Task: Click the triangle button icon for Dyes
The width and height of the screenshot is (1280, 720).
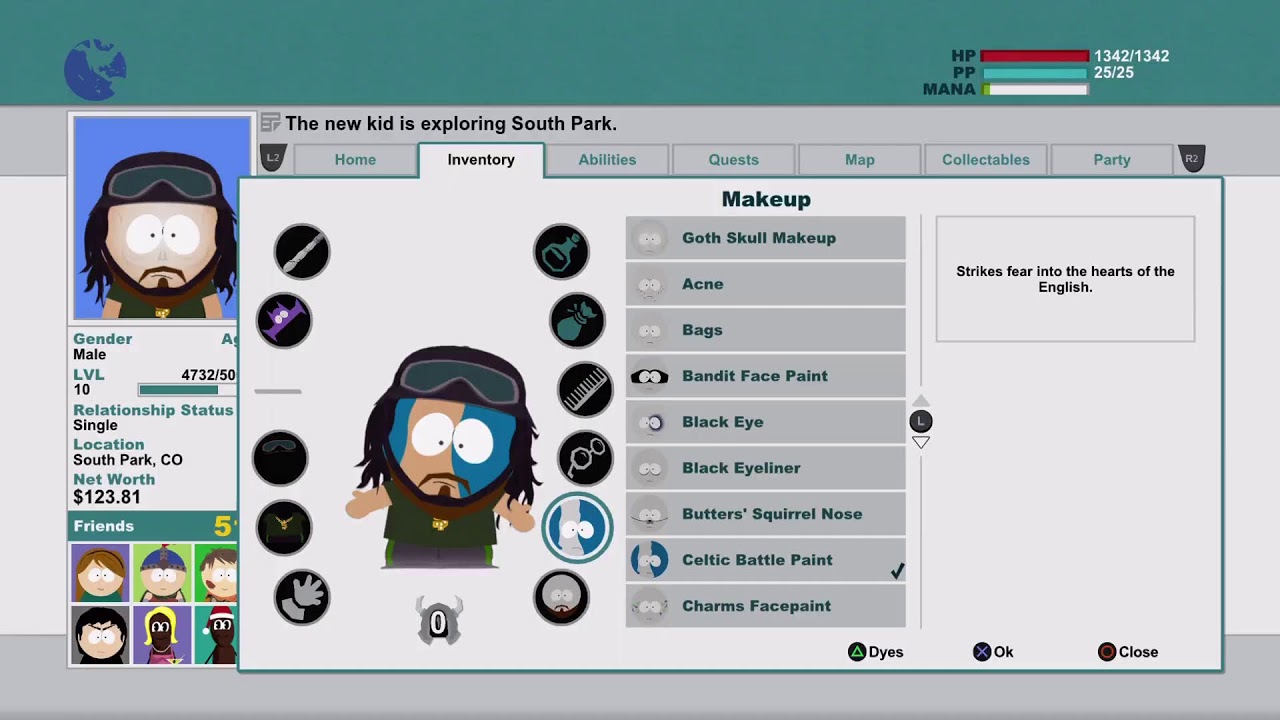Action: [857, 652]
